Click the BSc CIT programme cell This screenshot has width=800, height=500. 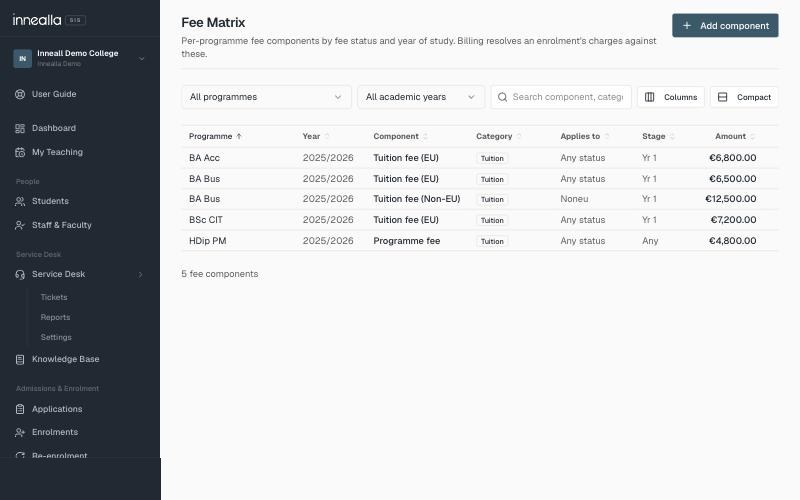point(206,220)
